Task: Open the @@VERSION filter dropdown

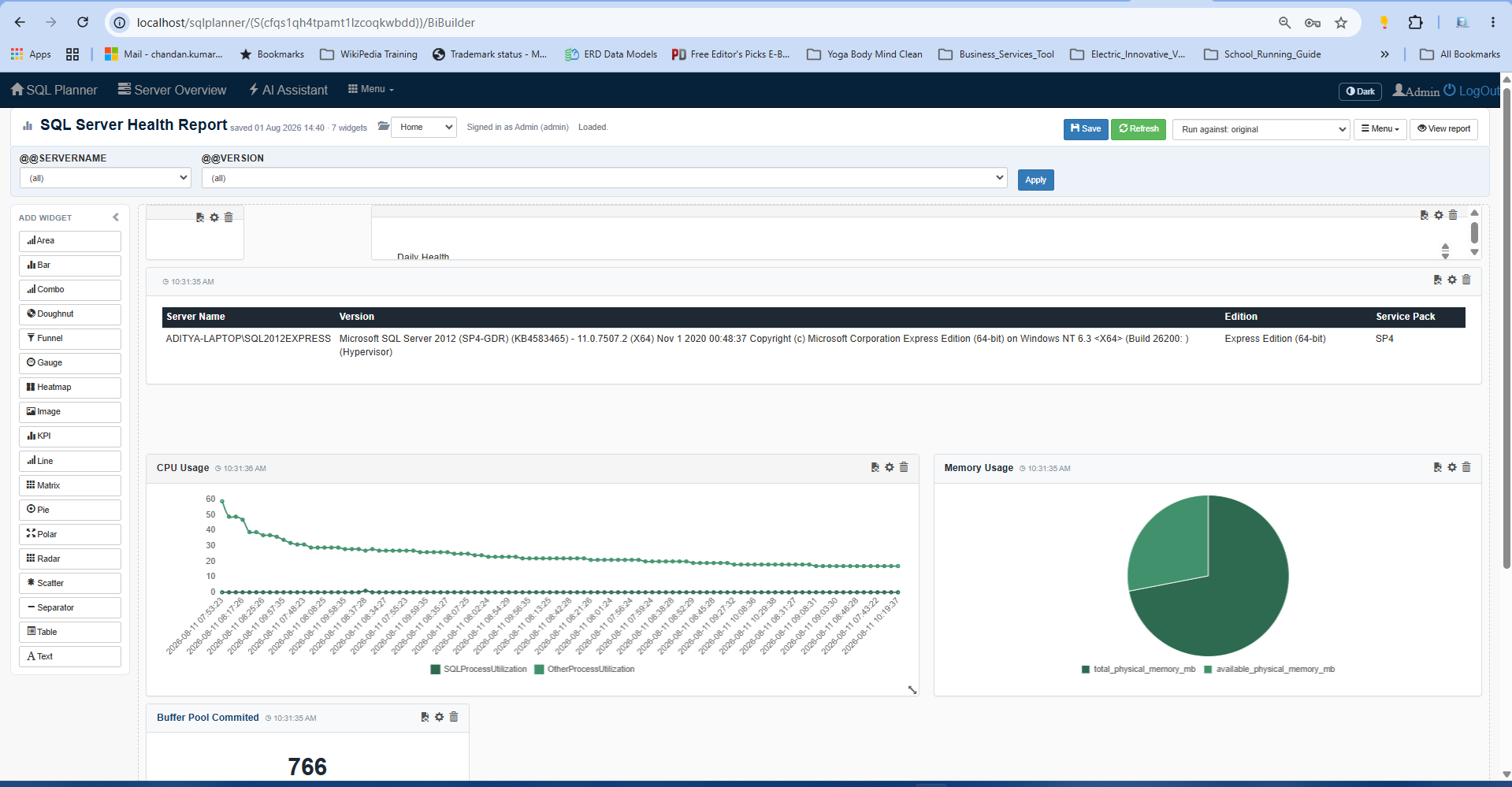Action: pyautogui.click(x=604, y=178)
